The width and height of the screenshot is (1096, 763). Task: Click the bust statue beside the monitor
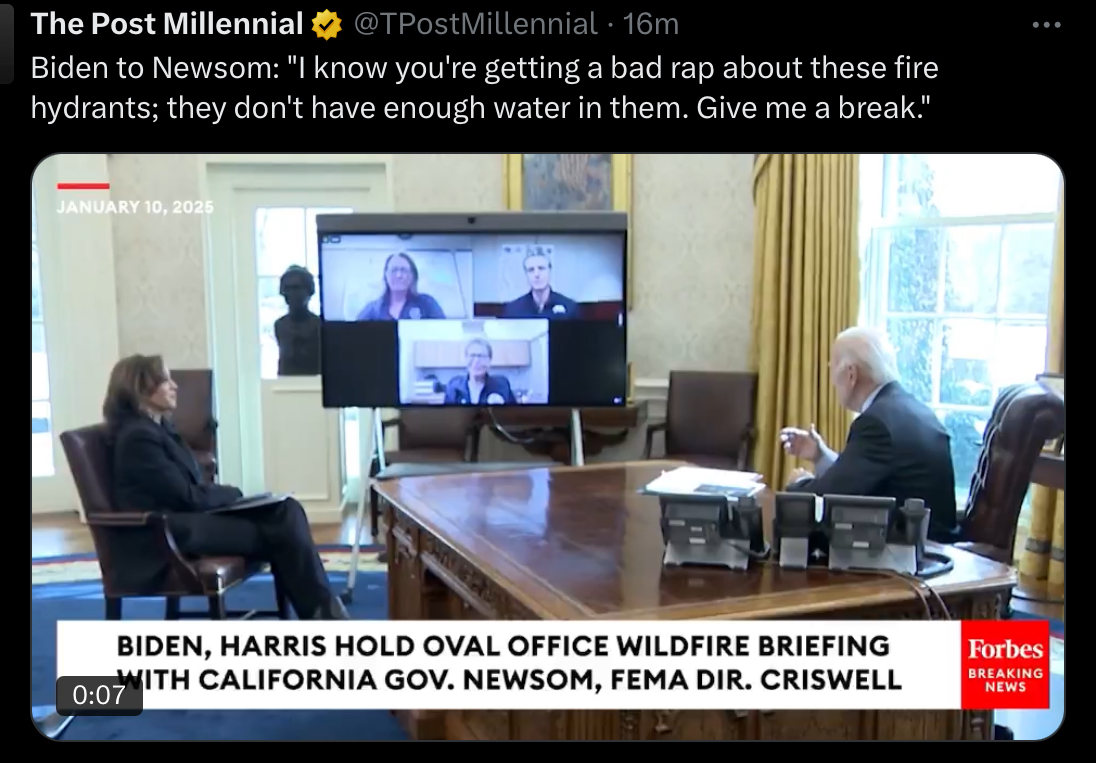(298, 320)
